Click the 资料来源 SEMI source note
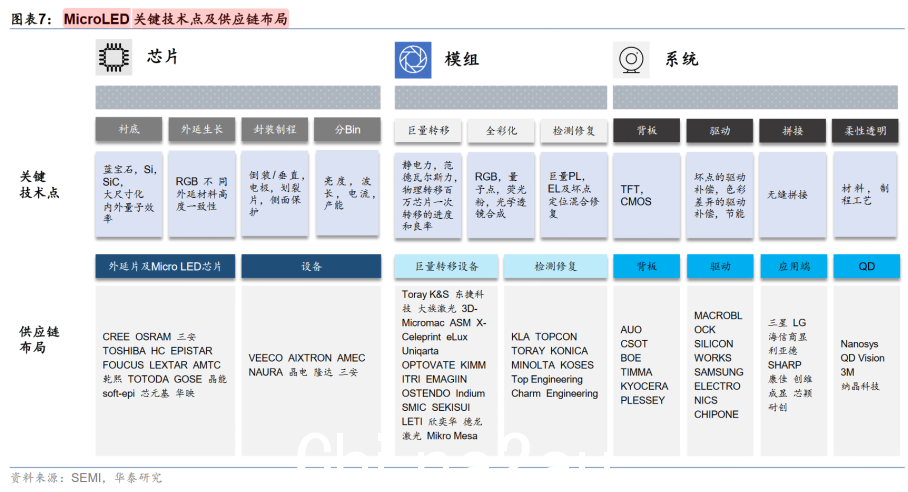This screenshot has width=908, height=492. [86, 478]
